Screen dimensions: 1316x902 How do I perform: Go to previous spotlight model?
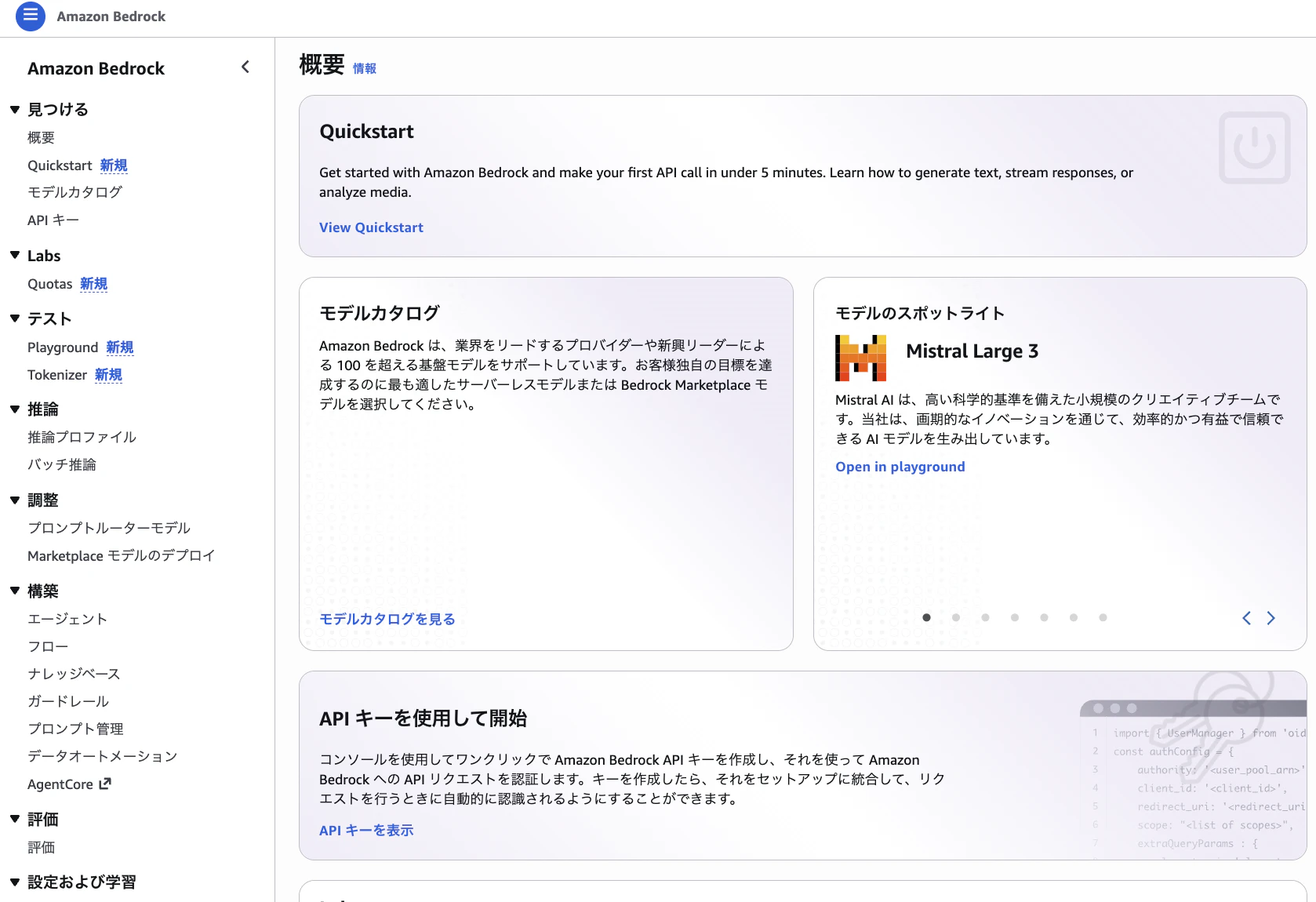tap(1246, 618)
